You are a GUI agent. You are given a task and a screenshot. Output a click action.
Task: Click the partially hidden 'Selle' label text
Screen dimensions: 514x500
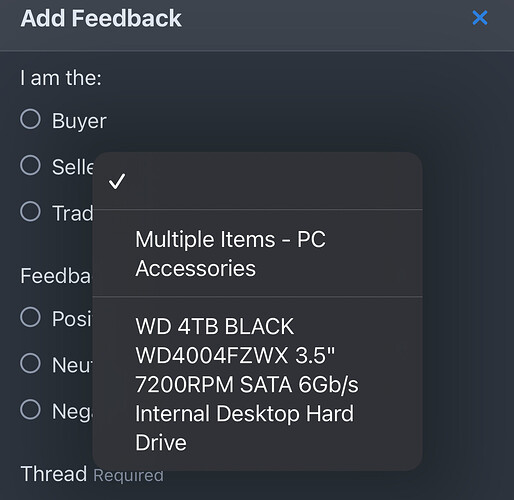click(73, 167)
